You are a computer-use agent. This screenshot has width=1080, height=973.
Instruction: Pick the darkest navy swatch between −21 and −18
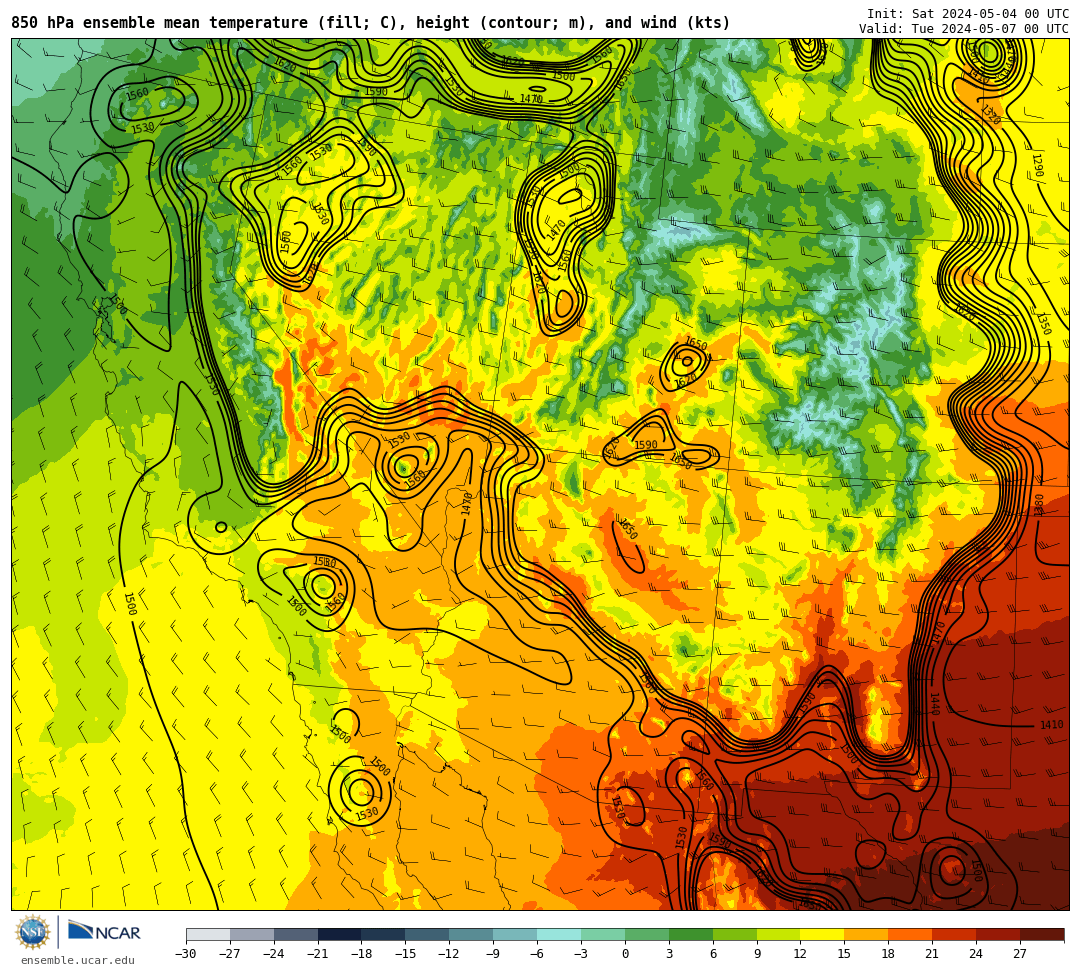[340, 934]
